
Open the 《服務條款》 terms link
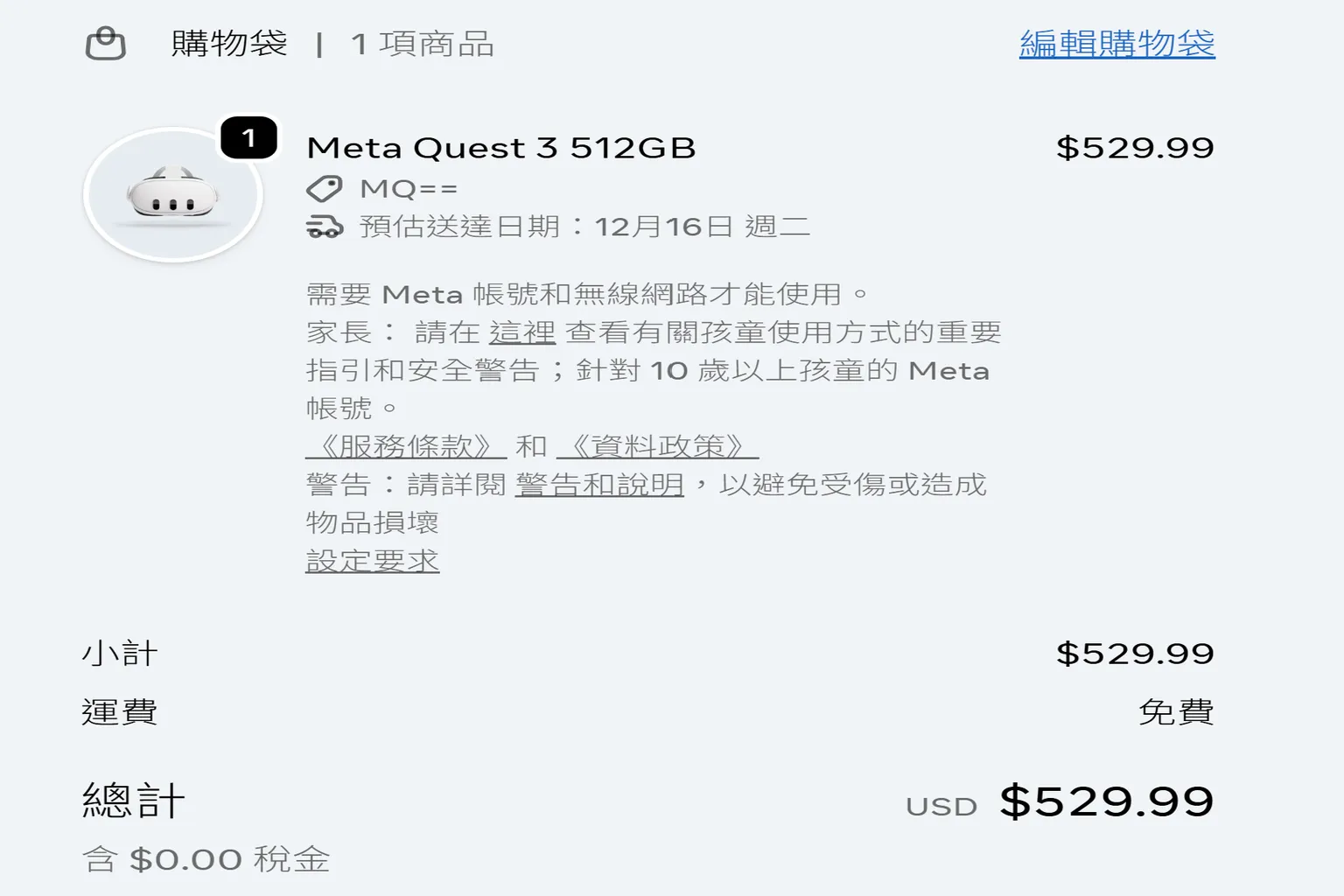pyautogui.click(x=403, y=447)
